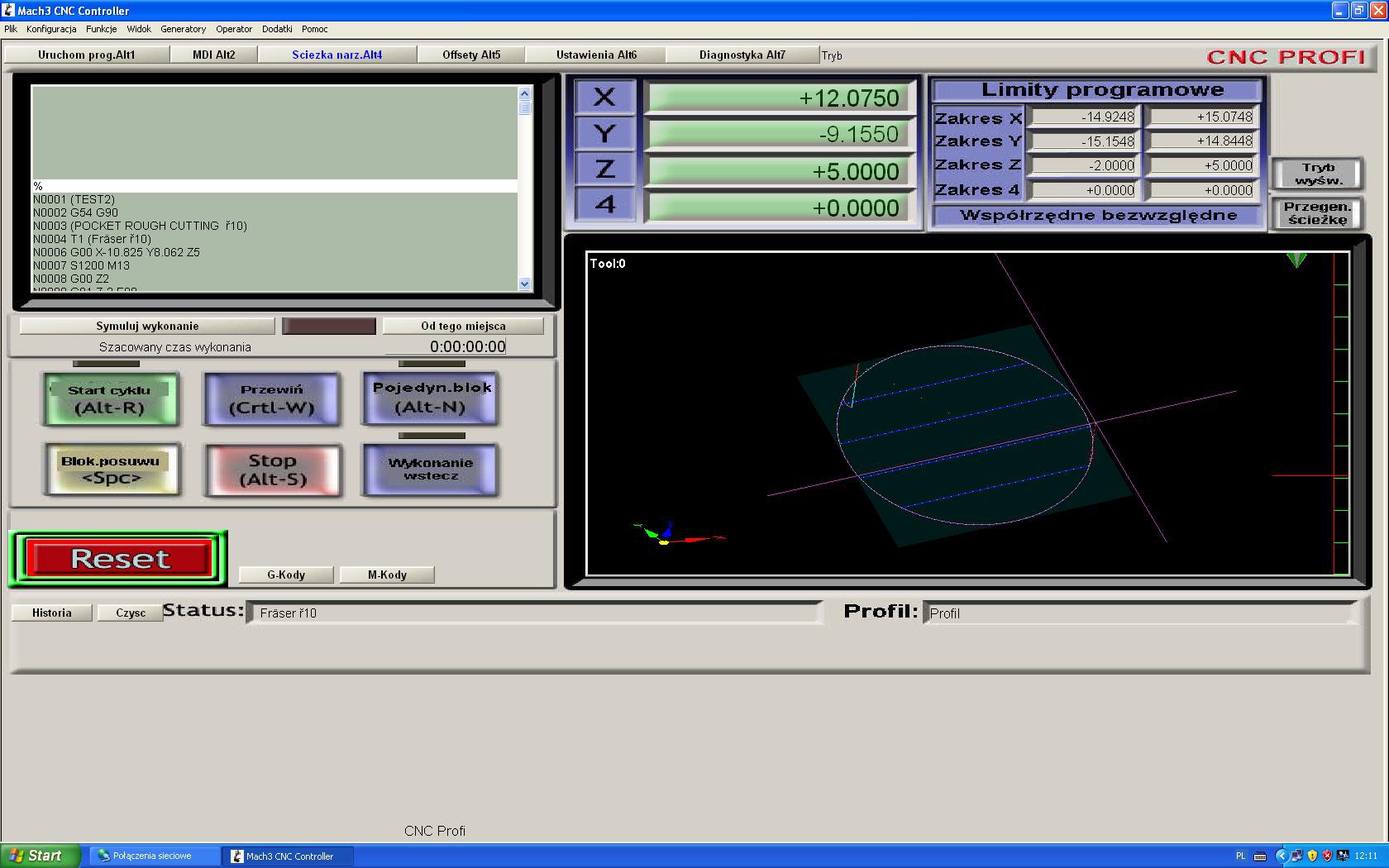Open M-Kody reference

pyautogui.click(x=387, y=575)
